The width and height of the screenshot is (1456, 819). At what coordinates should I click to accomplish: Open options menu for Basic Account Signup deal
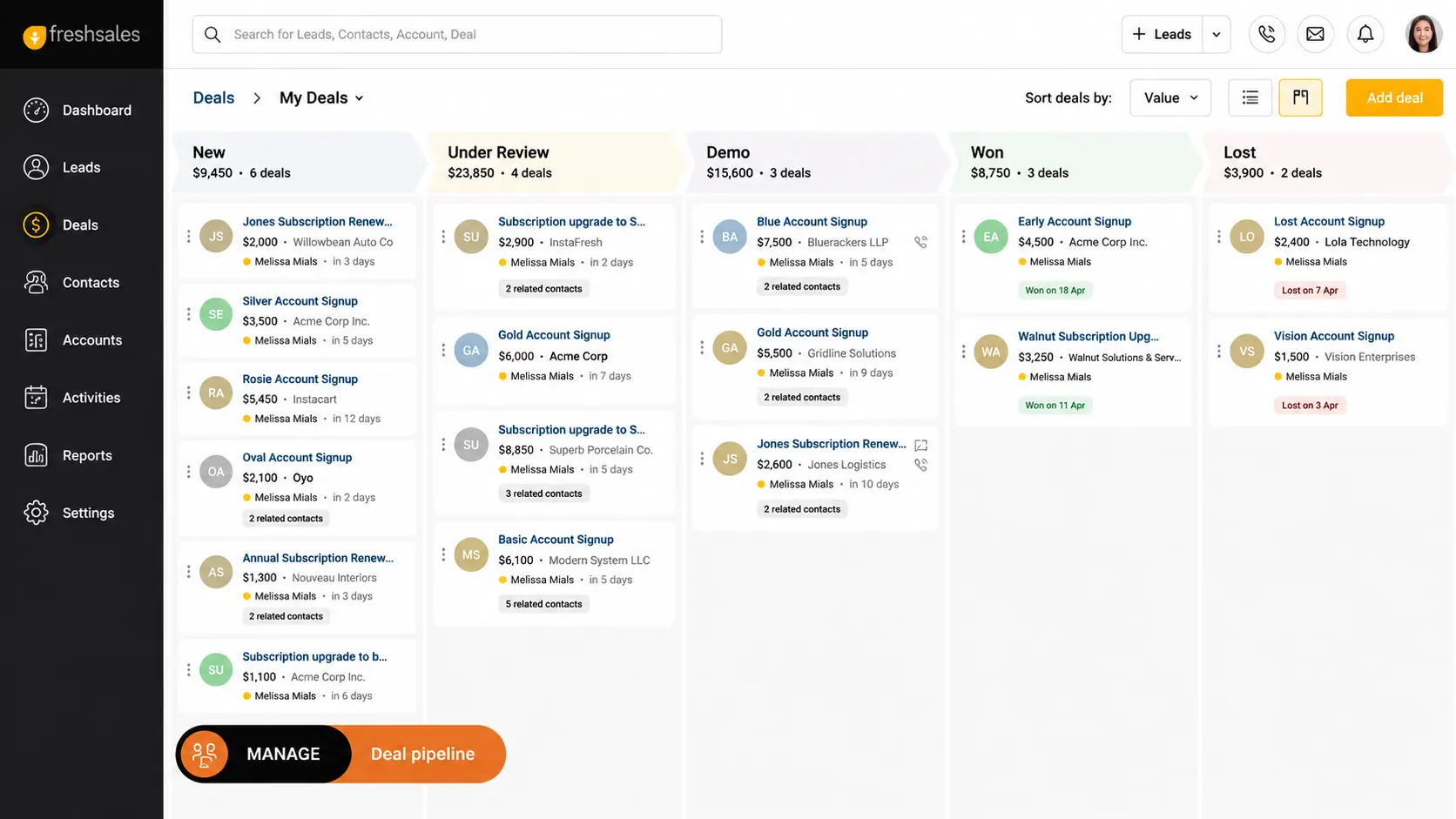[x=443, y=554]
